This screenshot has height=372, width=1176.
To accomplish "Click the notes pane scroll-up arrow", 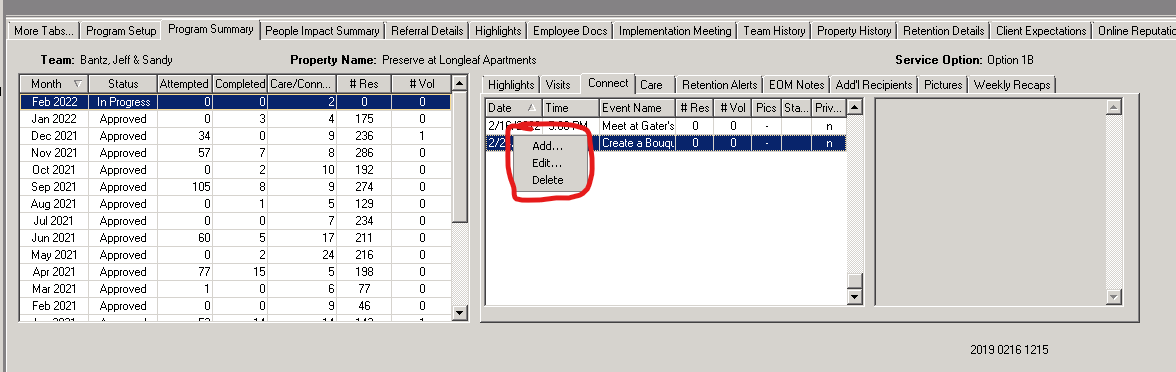I will pyautogui.click(x=1114, y=107).
